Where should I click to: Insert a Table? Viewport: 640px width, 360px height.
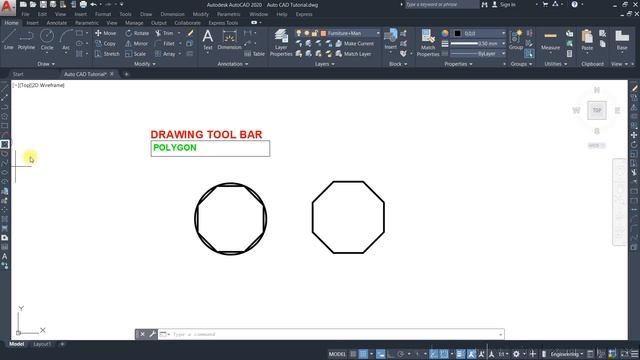254,54
